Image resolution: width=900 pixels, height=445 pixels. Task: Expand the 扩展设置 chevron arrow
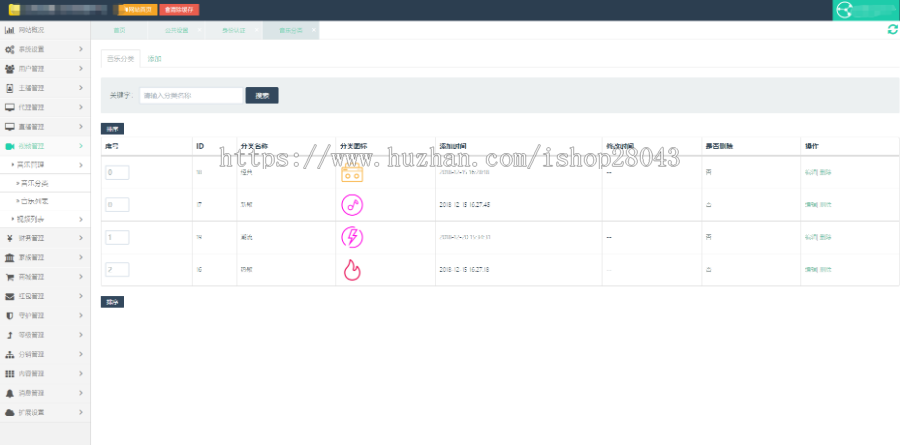pos(81,412)
